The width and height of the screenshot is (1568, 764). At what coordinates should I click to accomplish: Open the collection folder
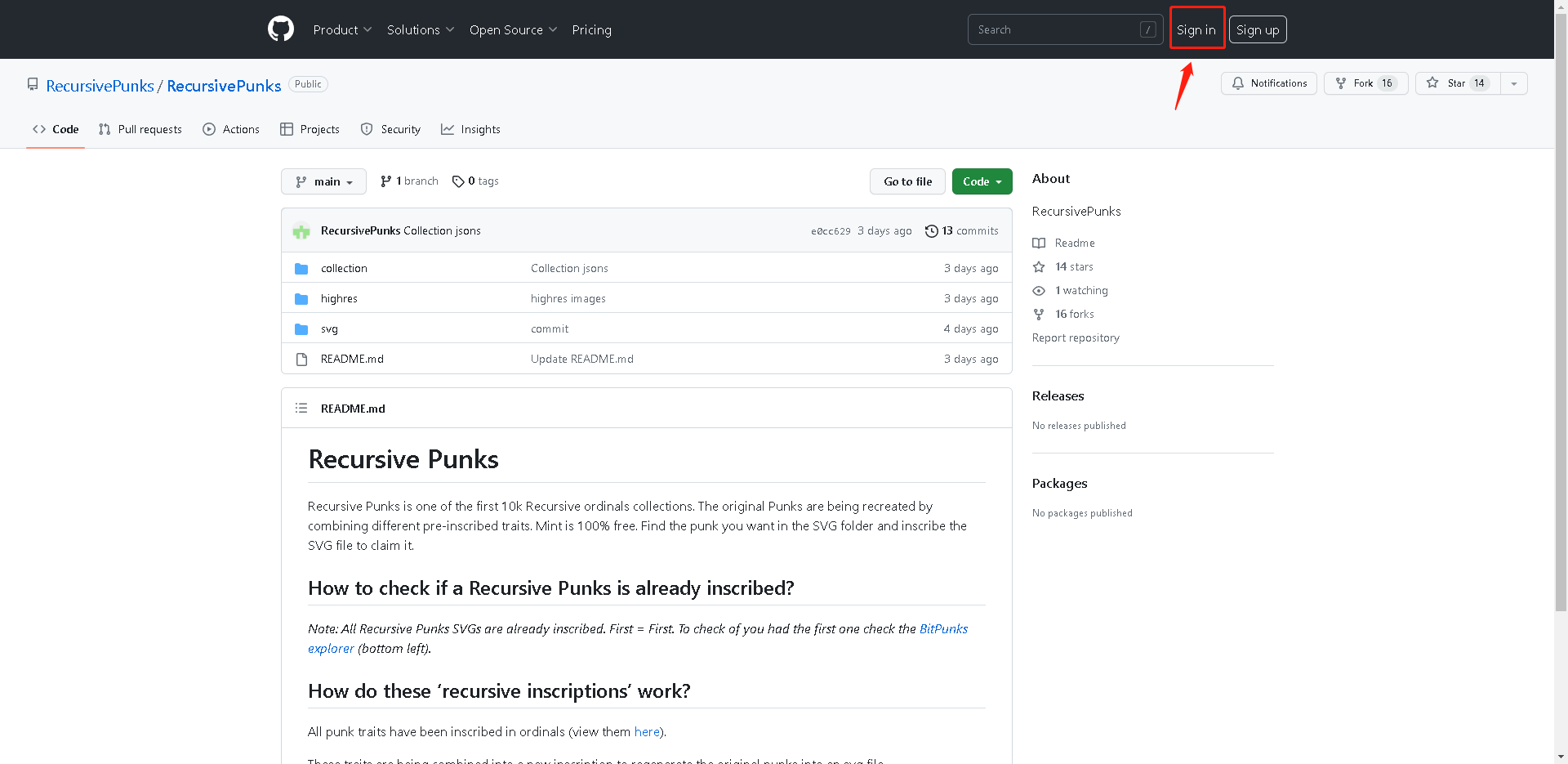344,268
